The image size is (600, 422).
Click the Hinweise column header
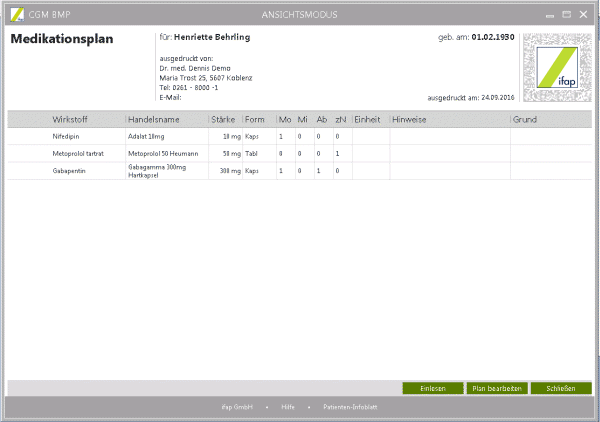pos(411,119)
